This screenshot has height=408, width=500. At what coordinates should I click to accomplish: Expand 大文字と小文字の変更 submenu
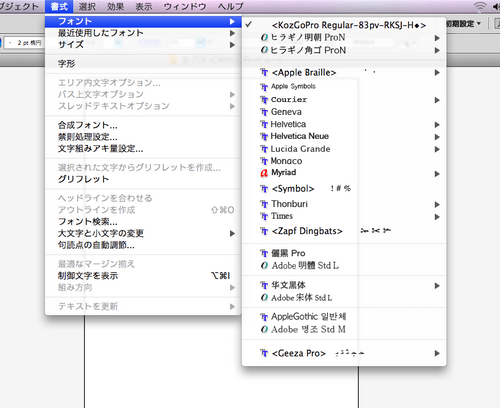point(143,233)
